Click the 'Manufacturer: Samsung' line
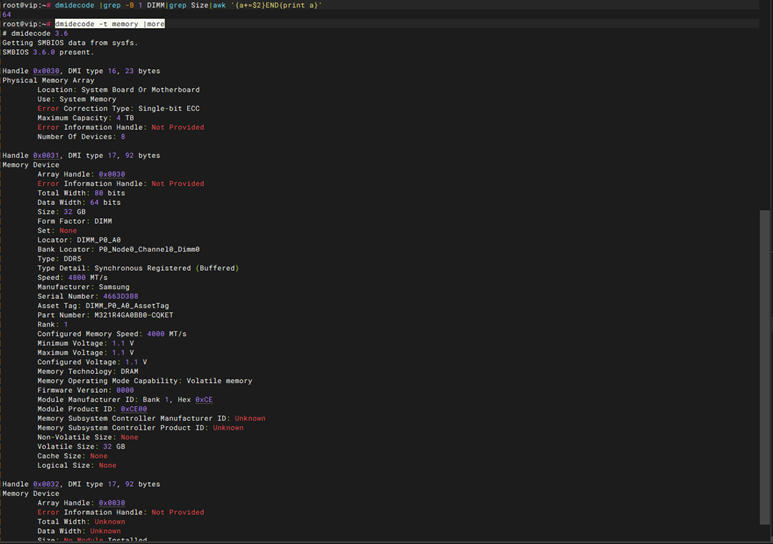 point(83,287)
